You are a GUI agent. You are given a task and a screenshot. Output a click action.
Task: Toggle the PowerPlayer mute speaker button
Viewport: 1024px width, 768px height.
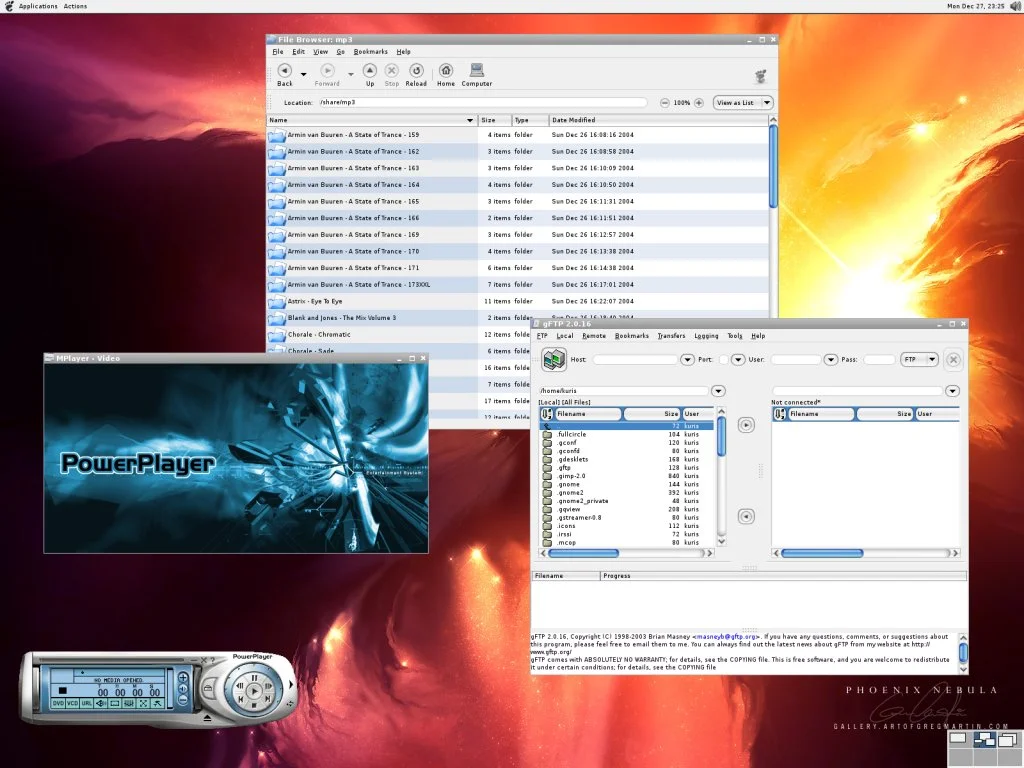tap(101, 704)
